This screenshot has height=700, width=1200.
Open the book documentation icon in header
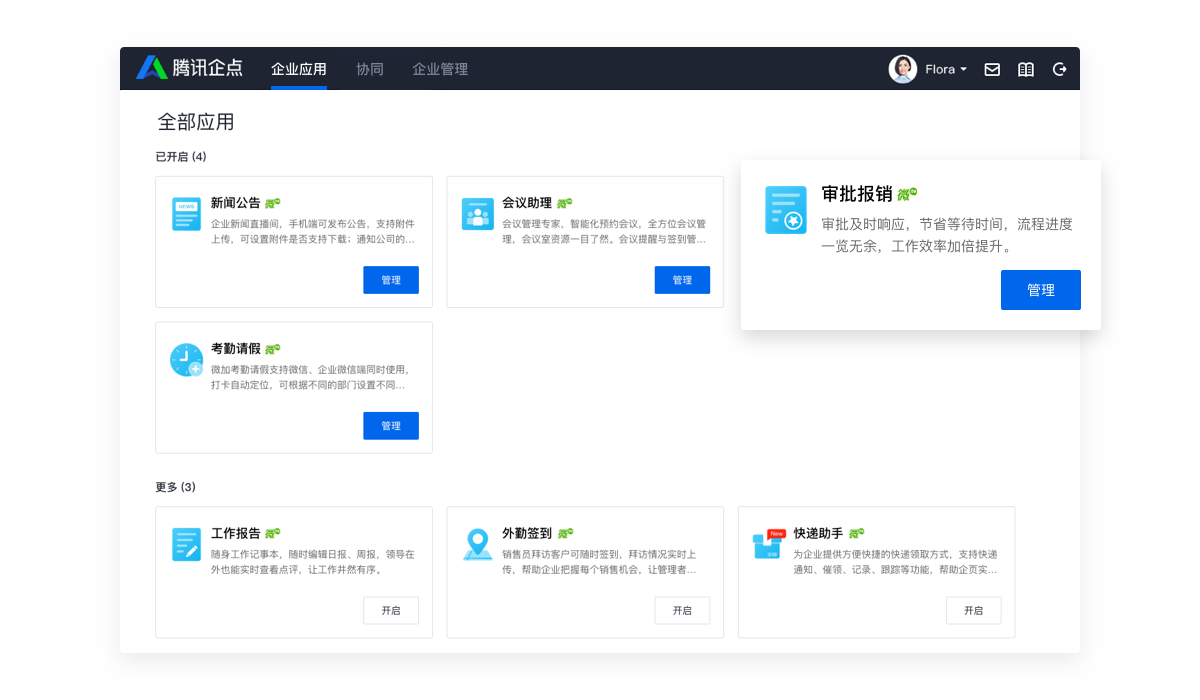point(1026,69)
